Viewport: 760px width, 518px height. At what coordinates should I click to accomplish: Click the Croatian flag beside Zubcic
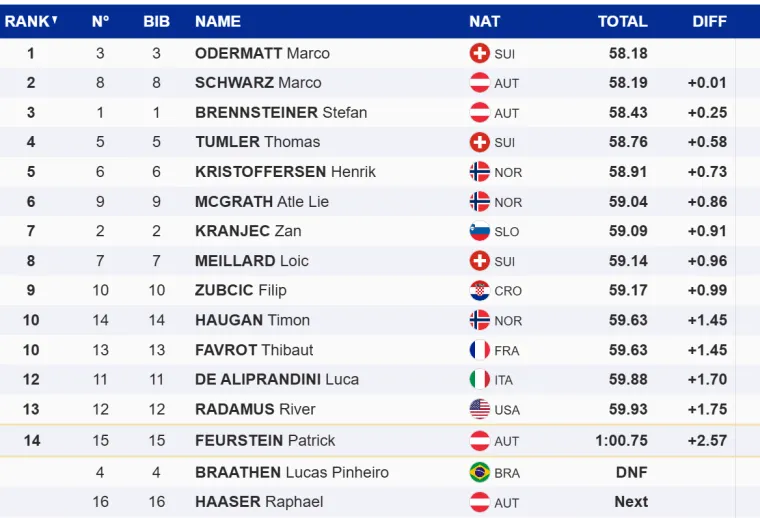tap(480, 291)
